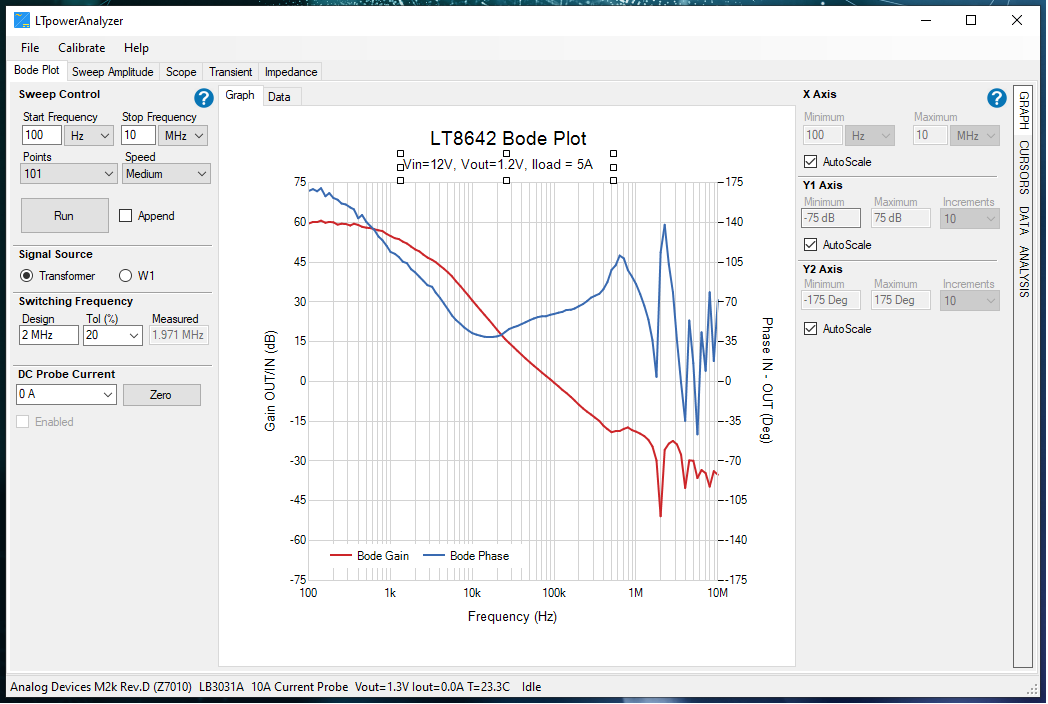Click the Zero button

pyautogui.click(x=161, y=395)
